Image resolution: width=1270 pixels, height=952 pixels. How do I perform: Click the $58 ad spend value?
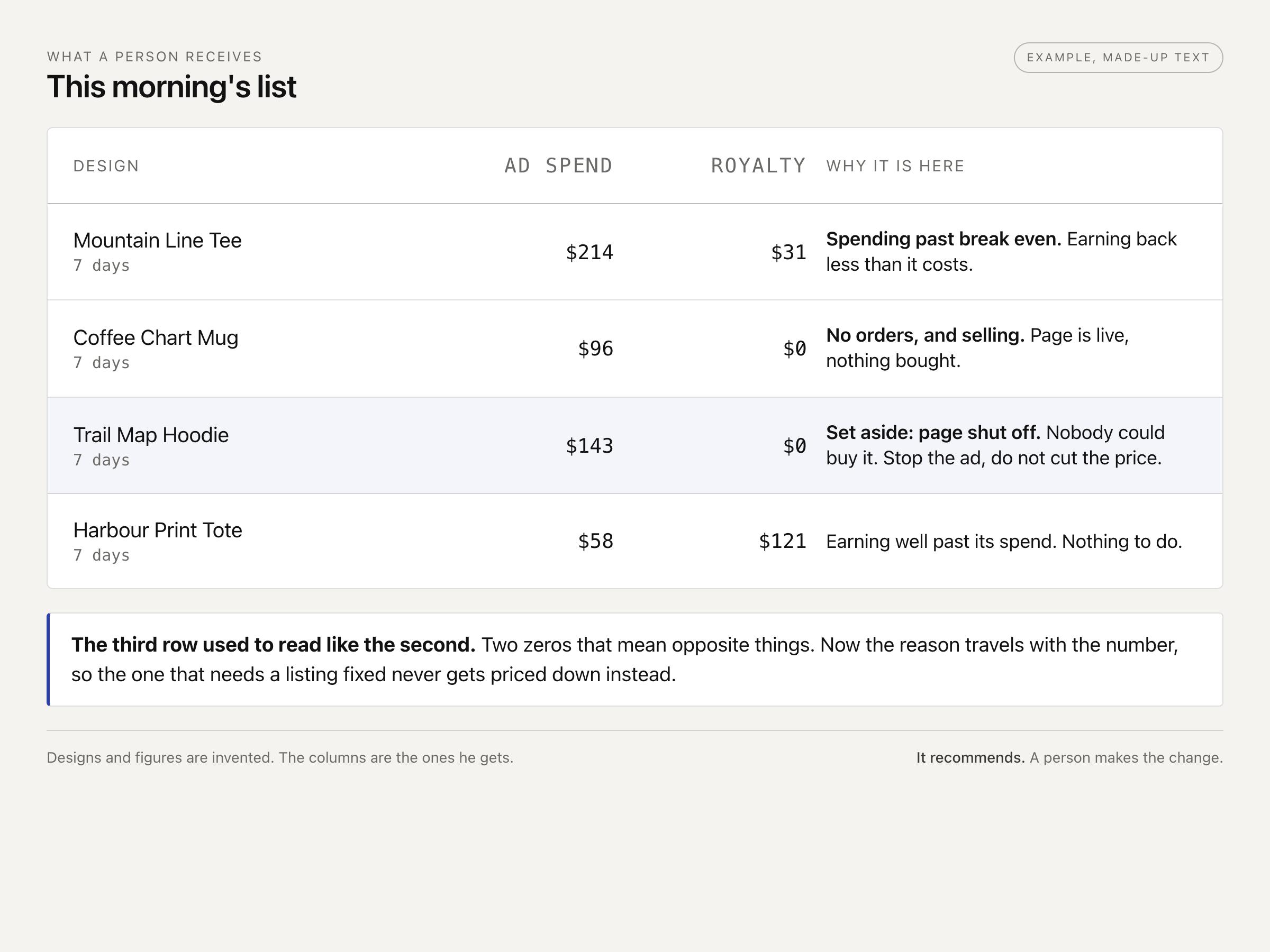[596, 541]
